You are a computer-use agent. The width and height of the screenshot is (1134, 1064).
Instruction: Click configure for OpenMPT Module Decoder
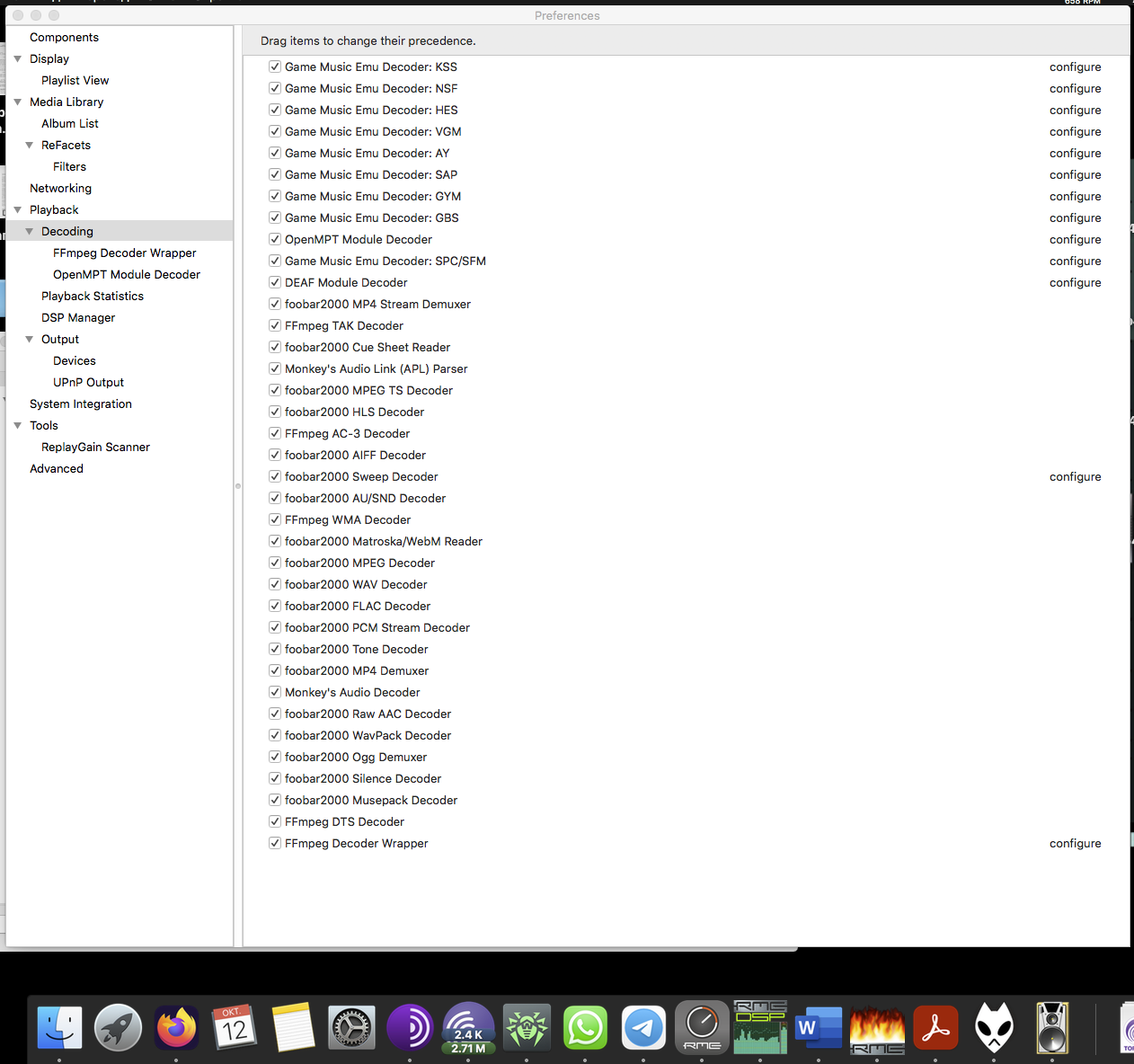pos(1075,239)
